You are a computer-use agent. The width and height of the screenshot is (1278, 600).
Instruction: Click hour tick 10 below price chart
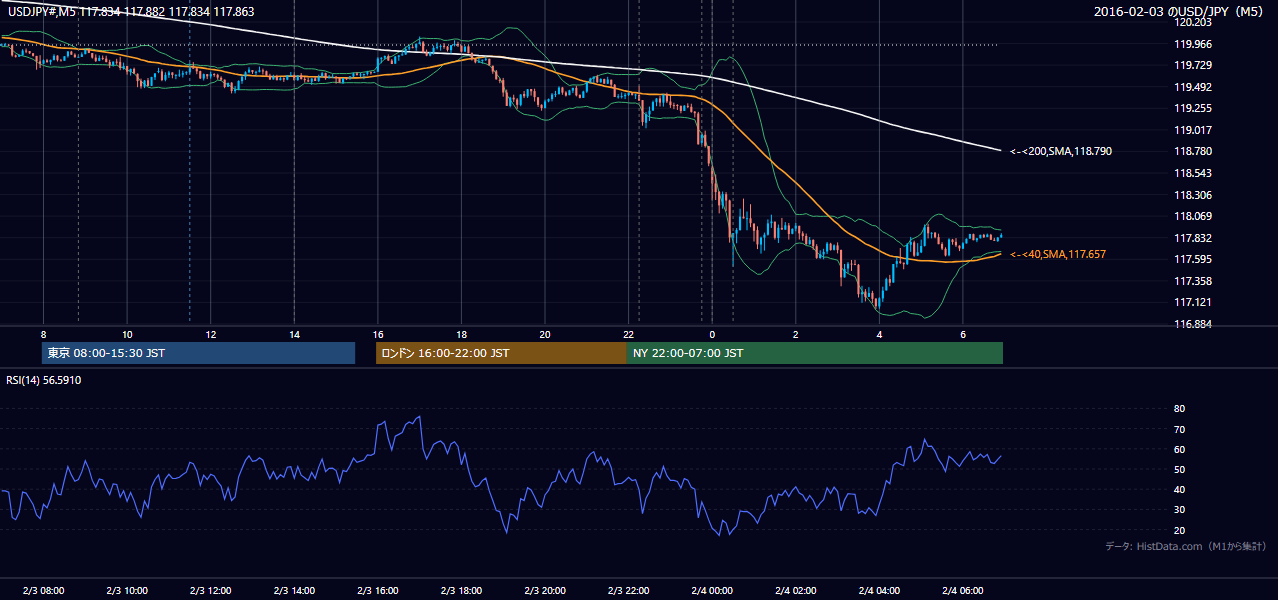[x=127, y=333]
